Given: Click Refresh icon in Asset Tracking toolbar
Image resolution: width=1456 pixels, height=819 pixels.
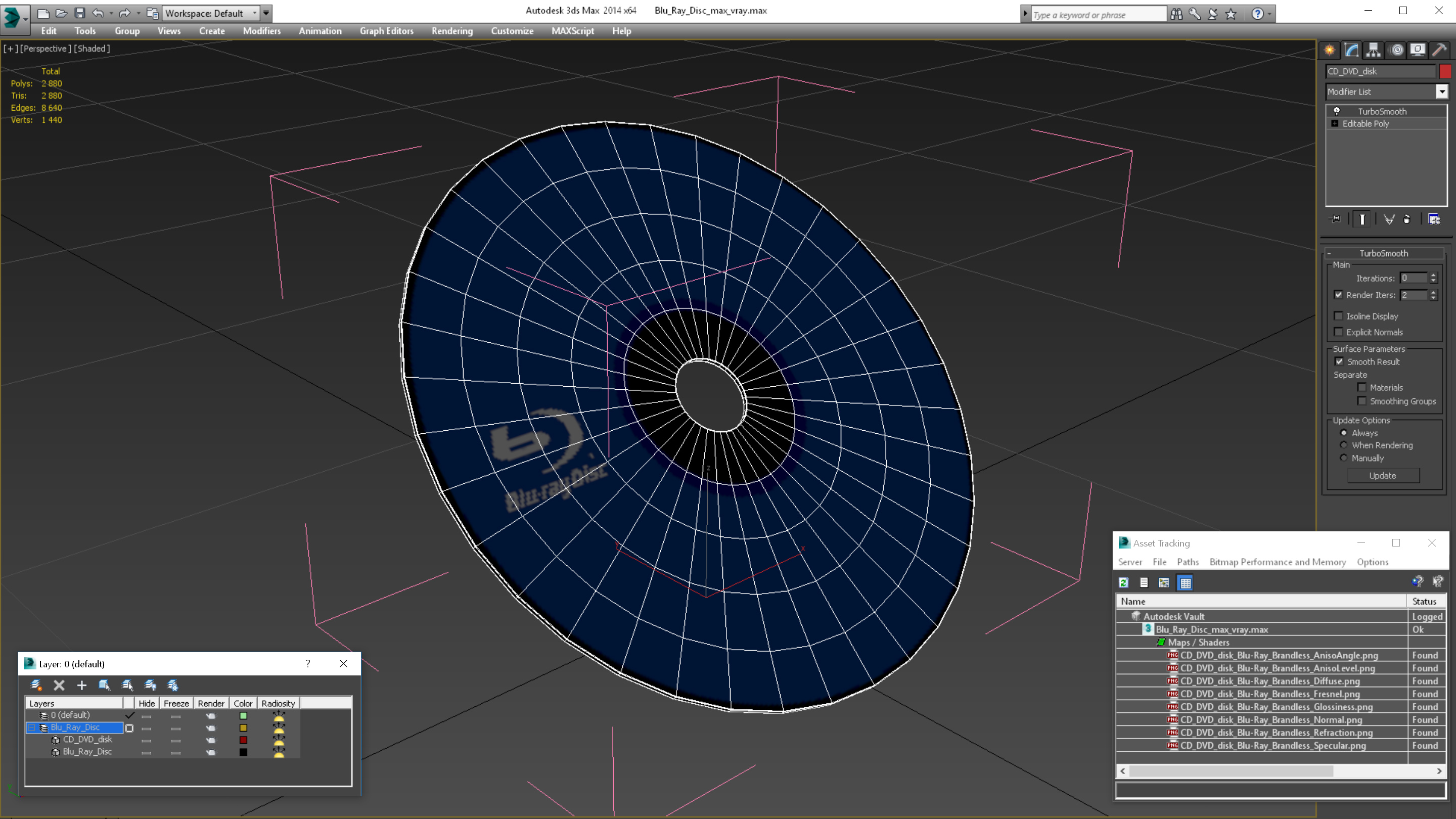Looking at the screenshot, I should [x=1124, y=582].
